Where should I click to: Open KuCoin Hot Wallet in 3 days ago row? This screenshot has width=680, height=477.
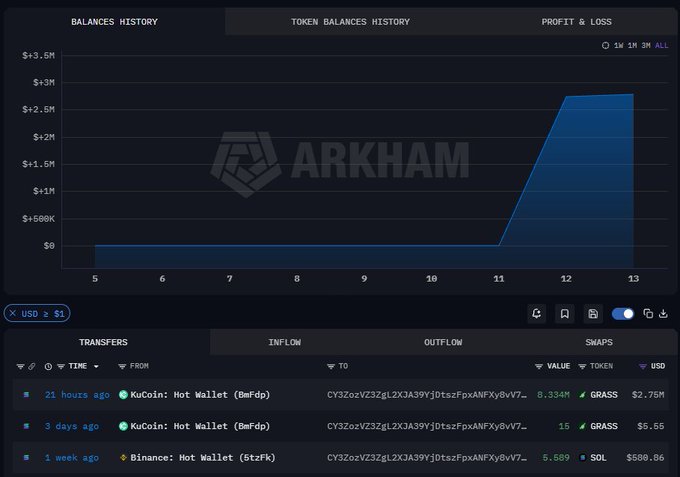click(x=200, y=426)
